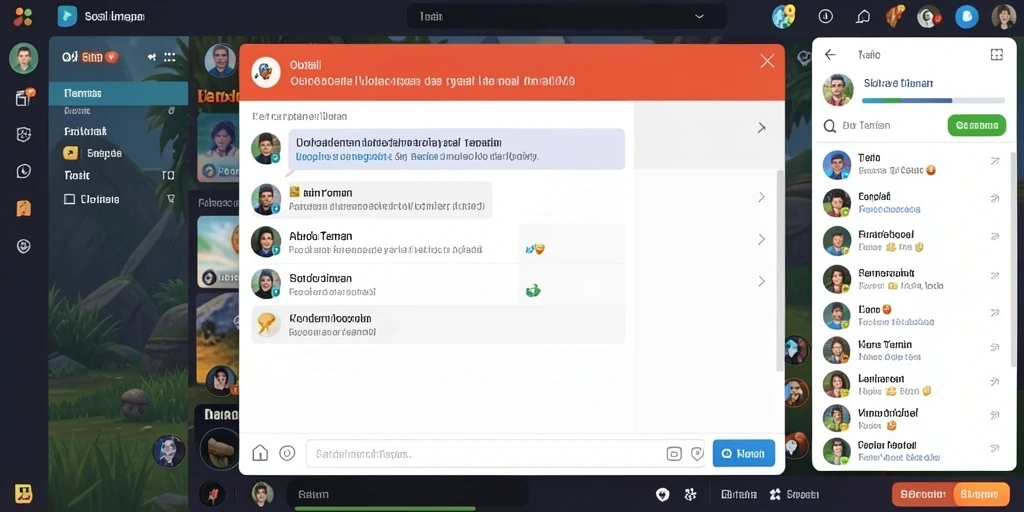Expand the chevron on the Abido Teman row
The image size is (1024, 512).
(x=761, y=240)
